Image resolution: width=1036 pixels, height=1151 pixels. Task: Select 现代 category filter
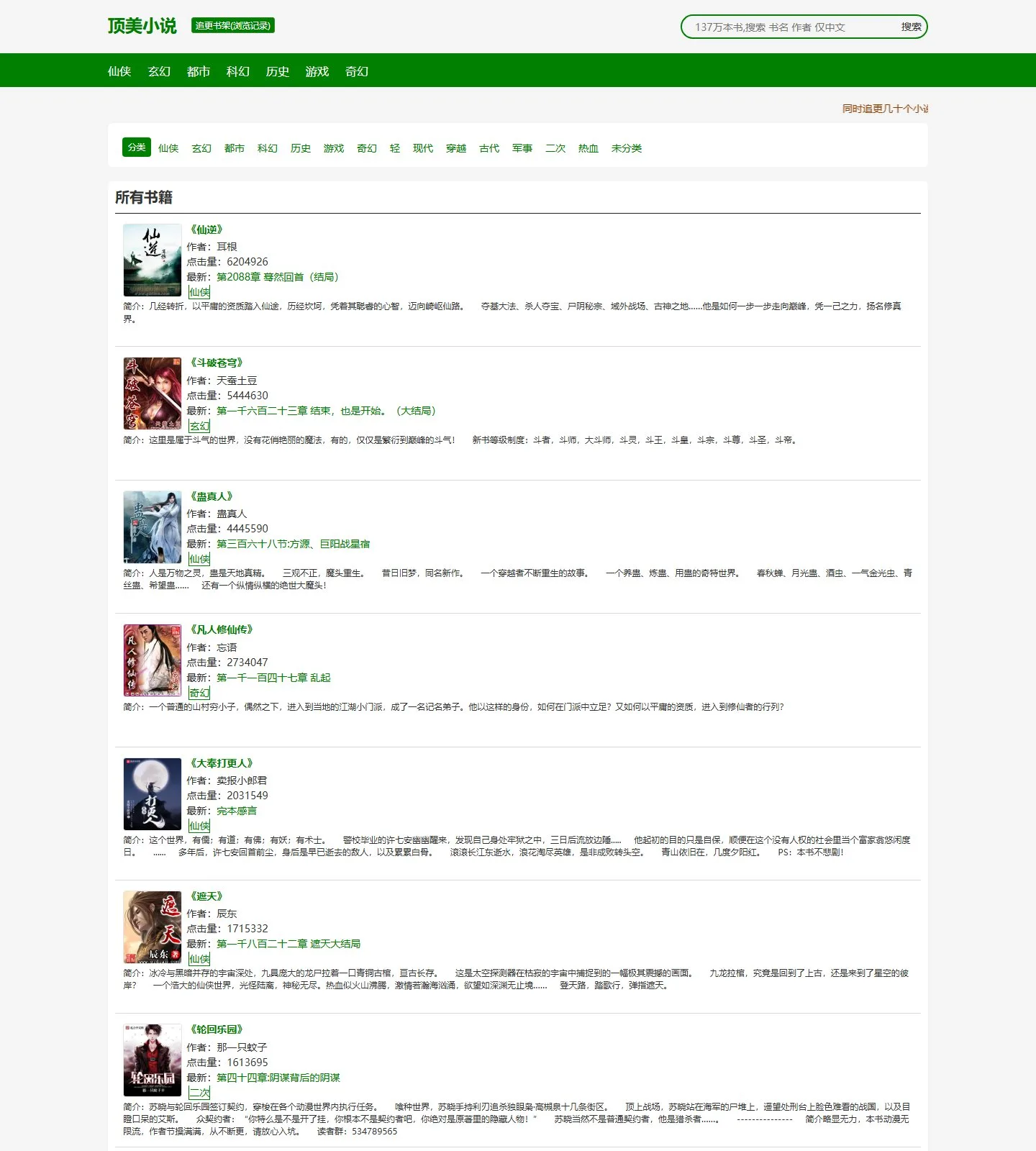coord(423,148)
